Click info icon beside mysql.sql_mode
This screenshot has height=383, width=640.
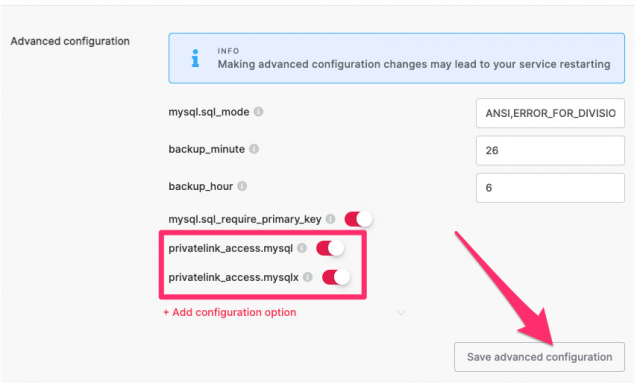(258, 111)
